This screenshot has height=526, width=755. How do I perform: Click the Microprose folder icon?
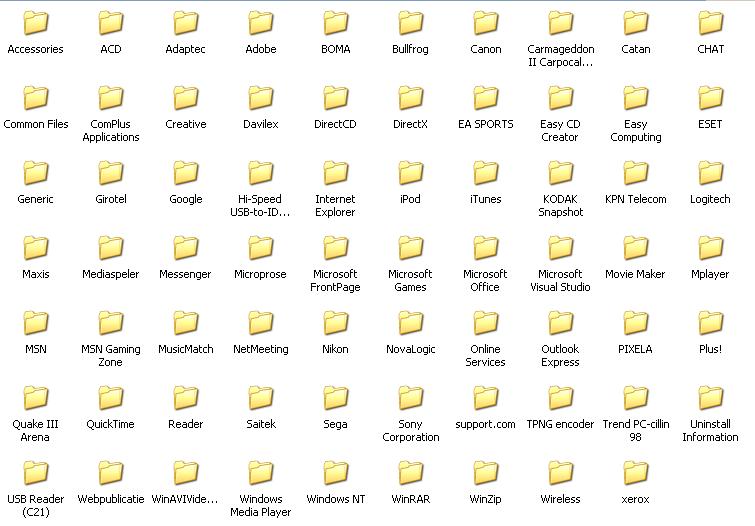click(261, 248)
